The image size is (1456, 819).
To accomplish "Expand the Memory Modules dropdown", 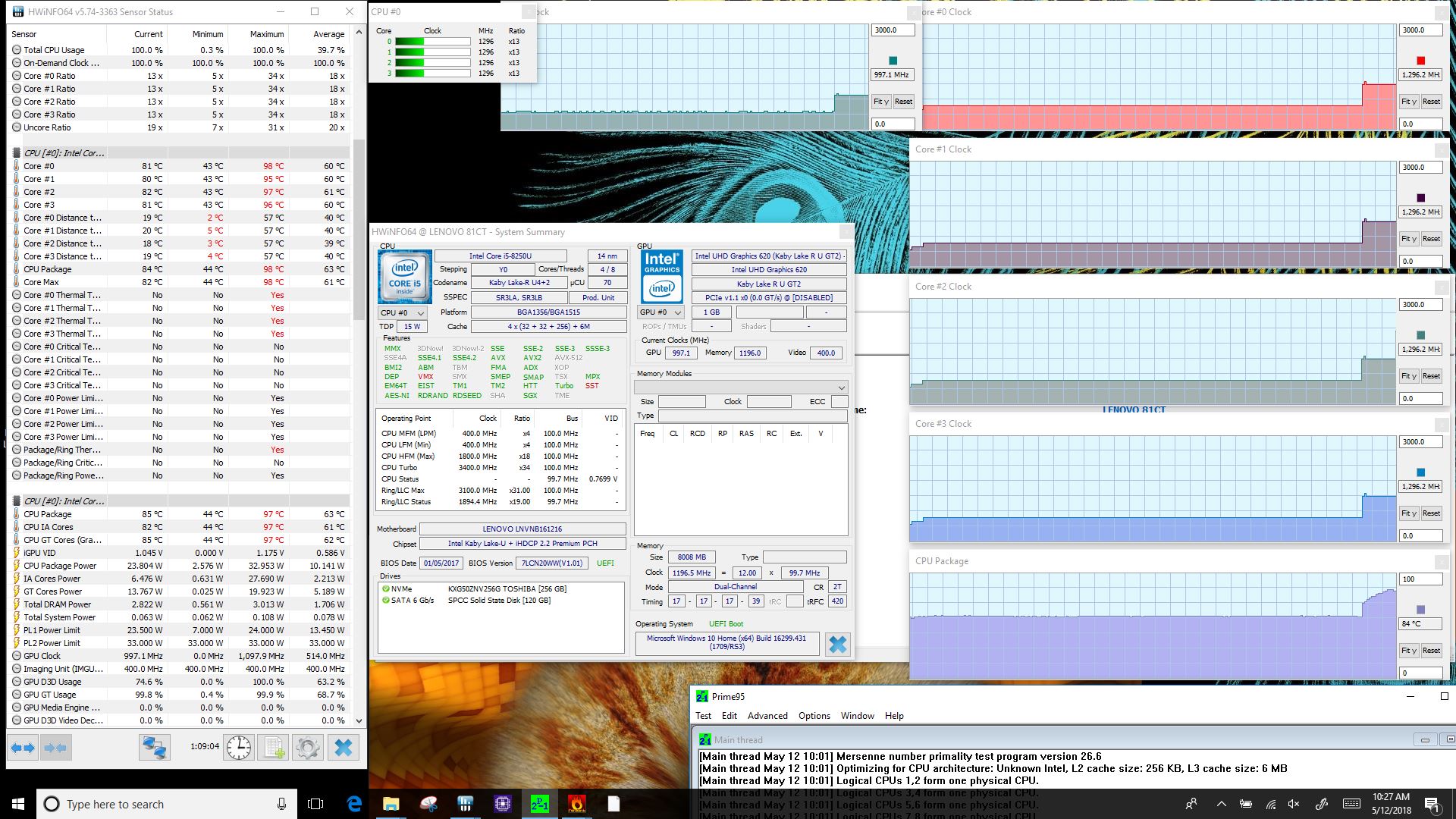I will [x=741, y=387].
